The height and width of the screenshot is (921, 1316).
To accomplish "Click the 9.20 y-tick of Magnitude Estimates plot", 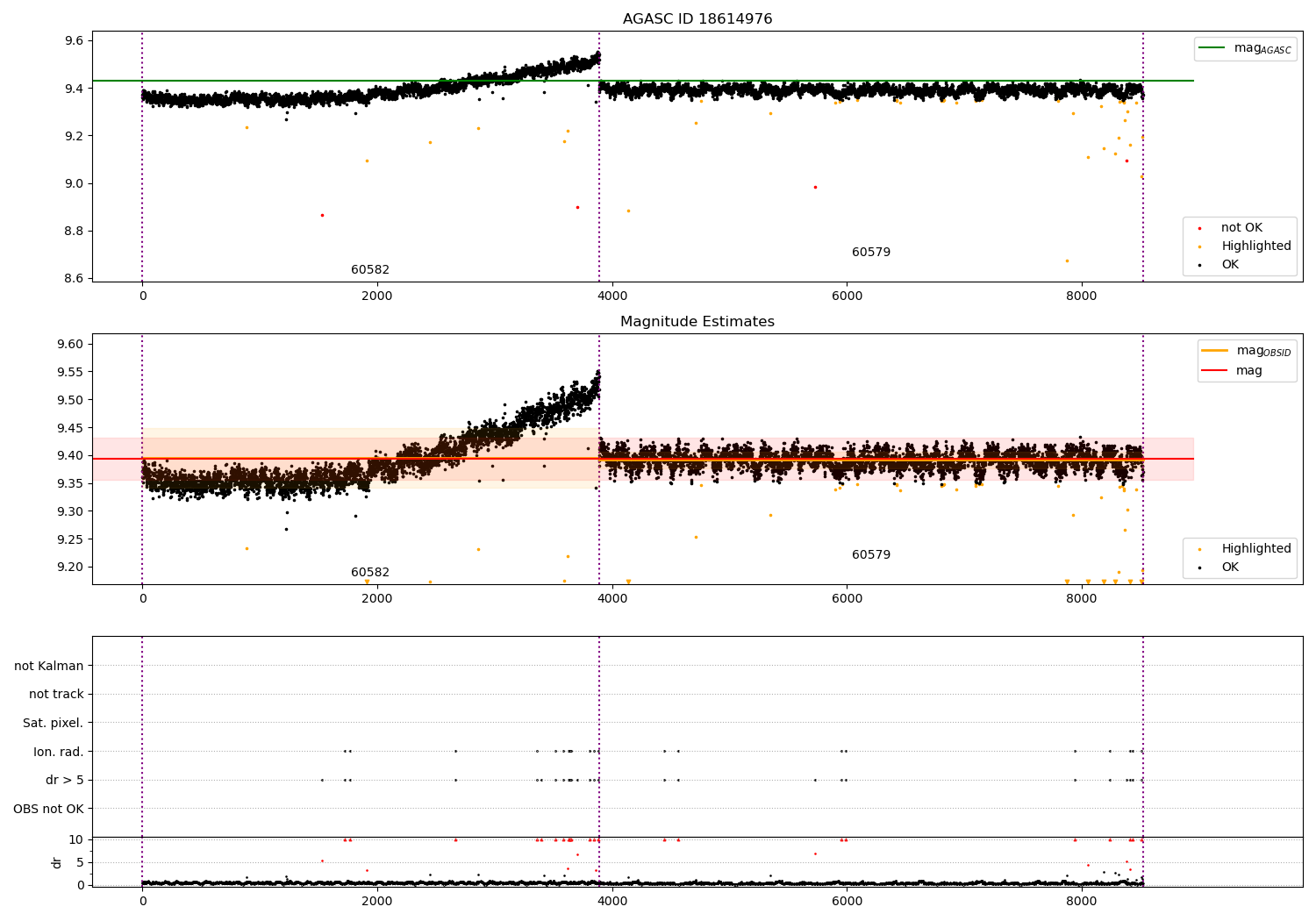I will coord(70,568).
